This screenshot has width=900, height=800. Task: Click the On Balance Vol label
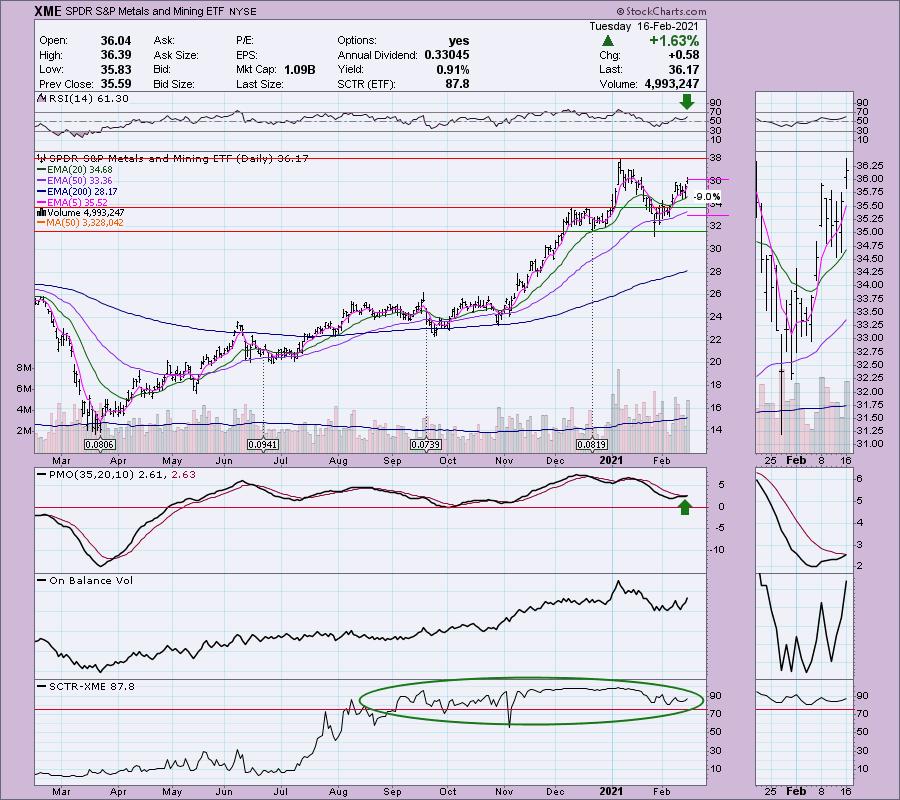(91, 581)
